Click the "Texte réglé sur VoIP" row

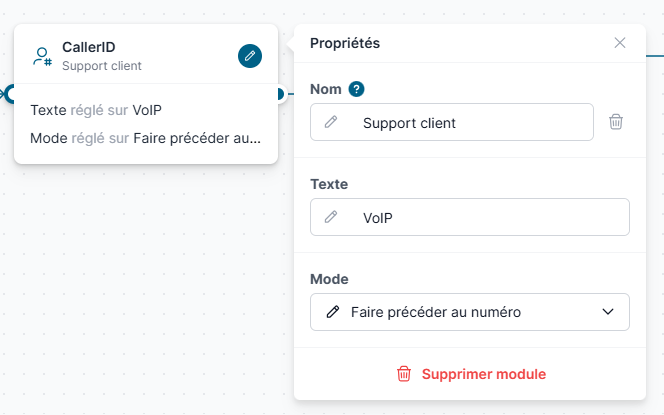[x=97, y=110]
